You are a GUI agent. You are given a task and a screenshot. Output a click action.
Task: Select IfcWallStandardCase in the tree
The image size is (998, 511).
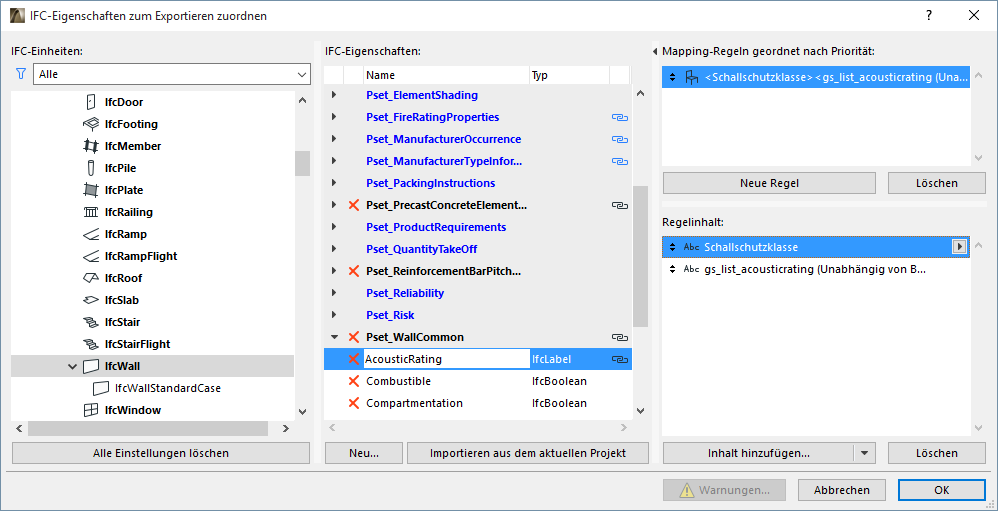[x=167, y=388]
